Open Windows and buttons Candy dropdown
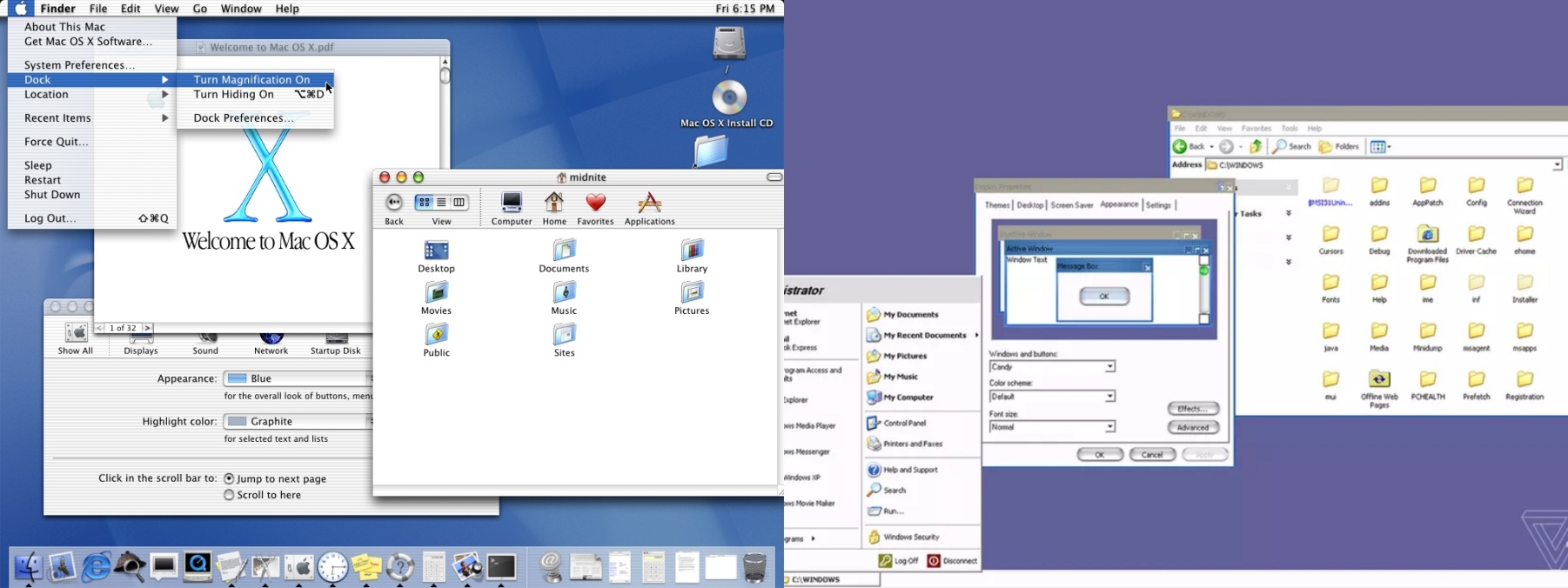 coord(1052,367)
